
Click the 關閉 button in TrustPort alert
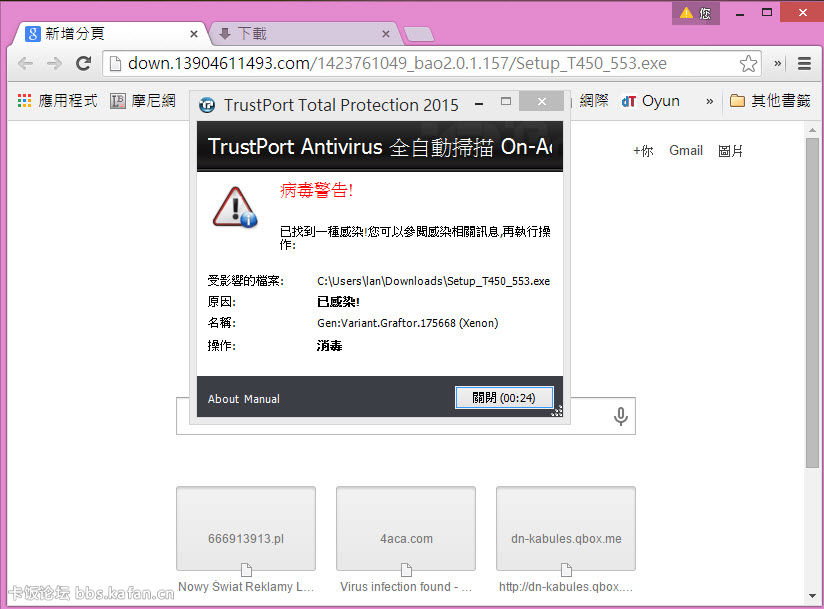pos(504,398)
